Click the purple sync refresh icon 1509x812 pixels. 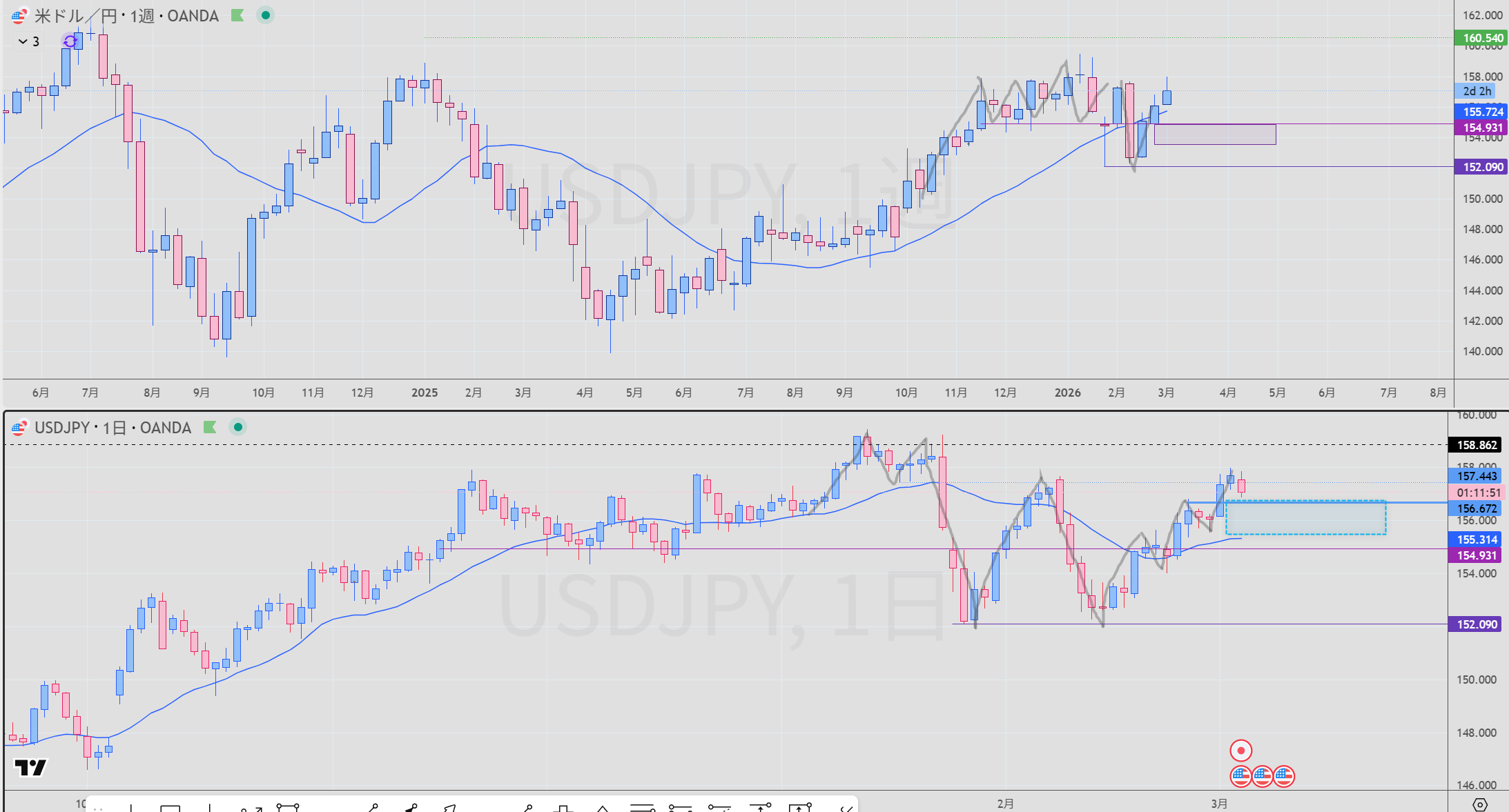pos(70,41)
